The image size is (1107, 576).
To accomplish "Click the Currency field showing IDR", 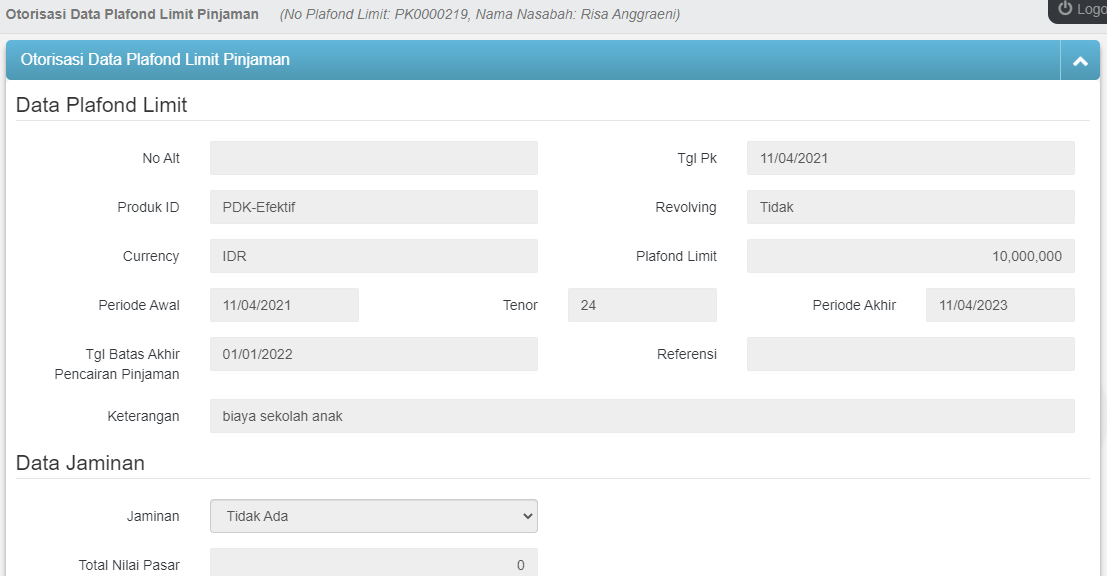I will 373,256.
